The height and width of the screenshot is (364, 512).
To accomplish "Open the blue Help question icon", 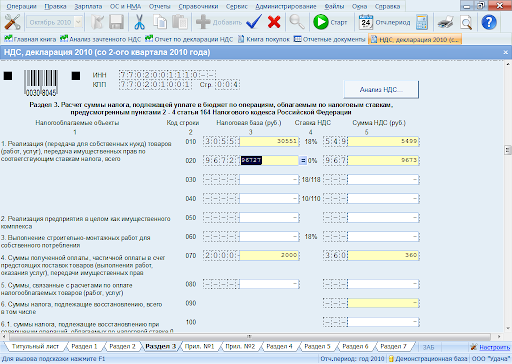I will [x=489, y=22].
